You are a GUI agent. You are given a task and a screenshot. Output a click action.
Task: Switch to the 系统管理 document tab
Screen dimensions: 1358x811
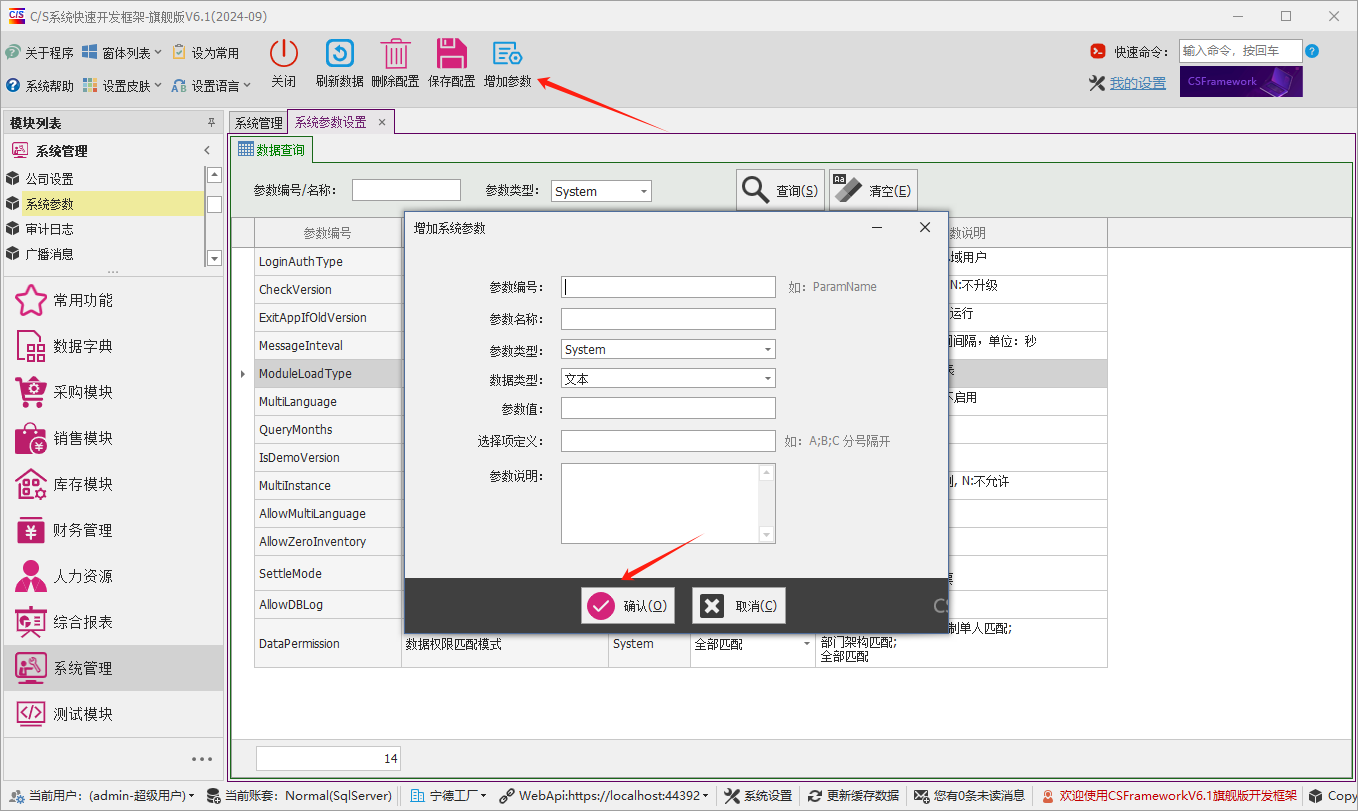[258, 123]
